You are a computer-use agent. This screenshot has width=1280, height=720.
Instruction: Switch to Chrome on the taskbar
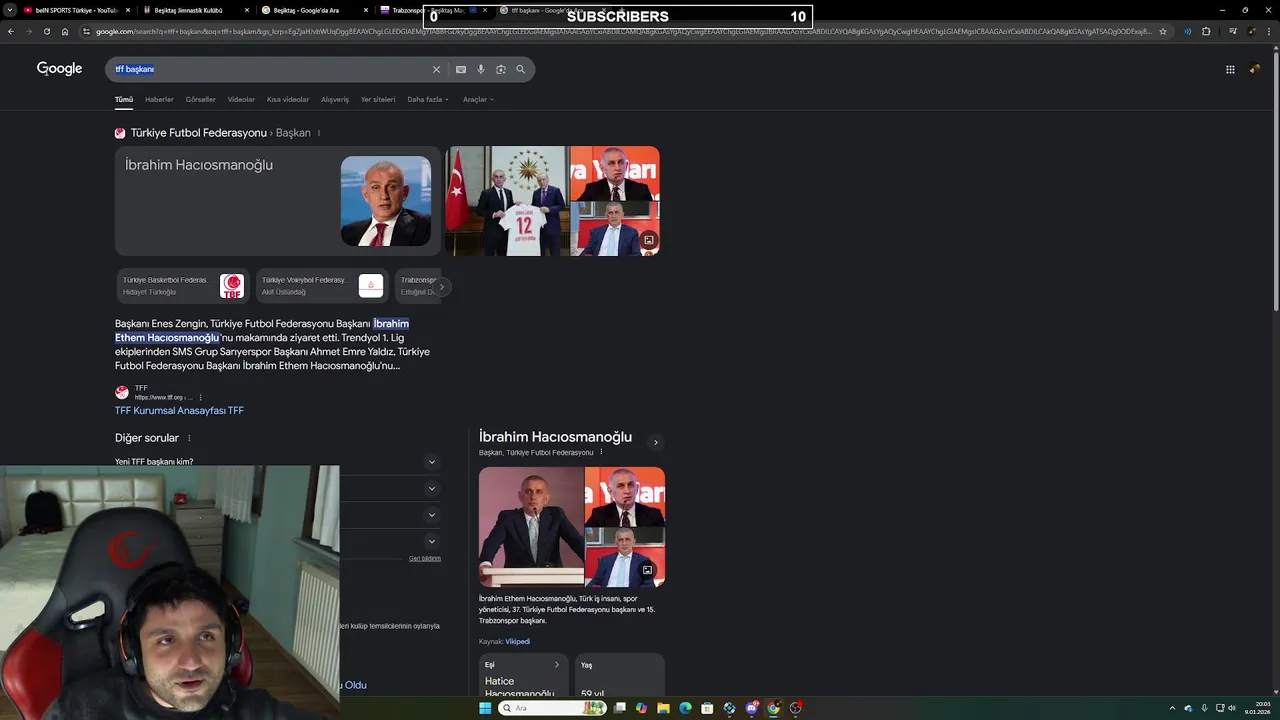pos(773,708)
